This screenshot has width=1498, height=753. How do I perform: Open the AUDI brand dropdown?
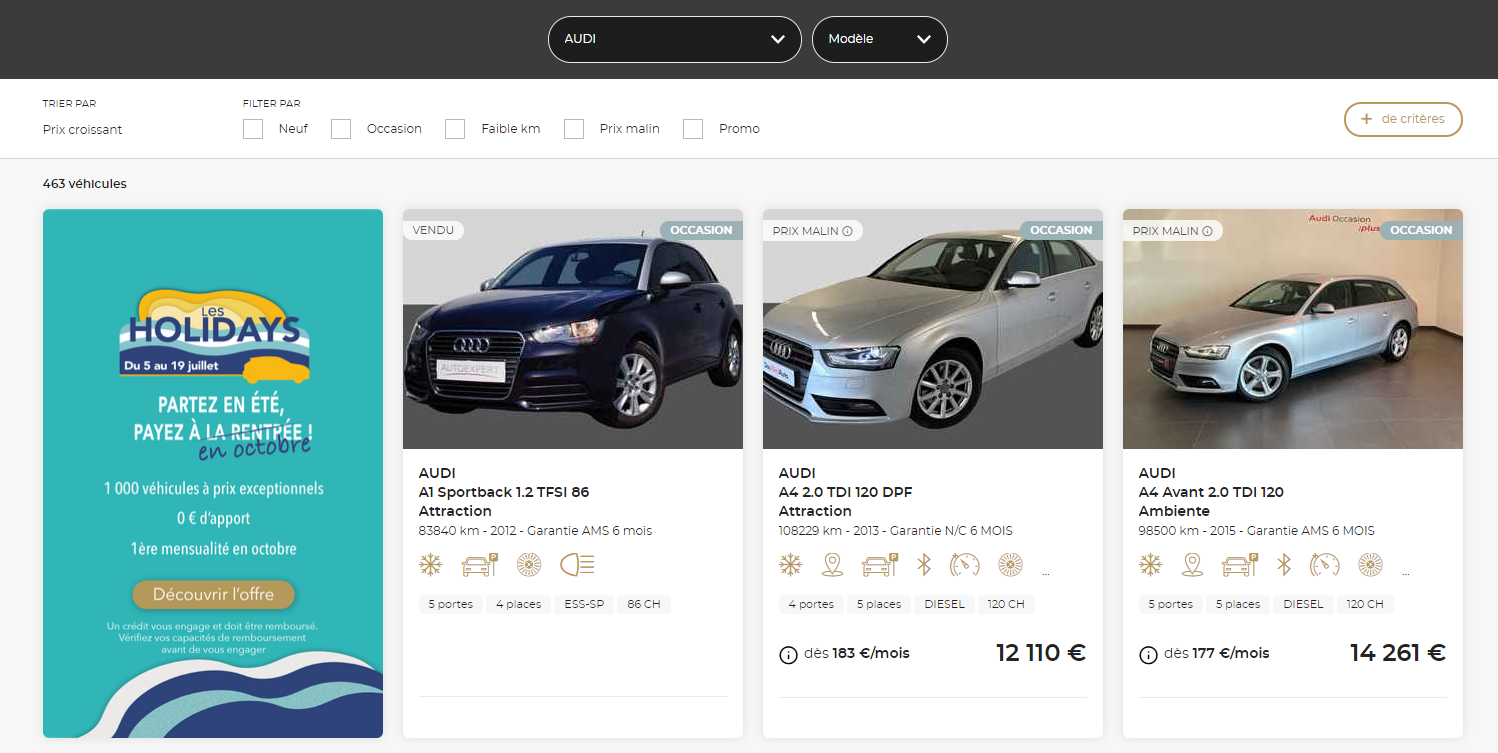675,40
